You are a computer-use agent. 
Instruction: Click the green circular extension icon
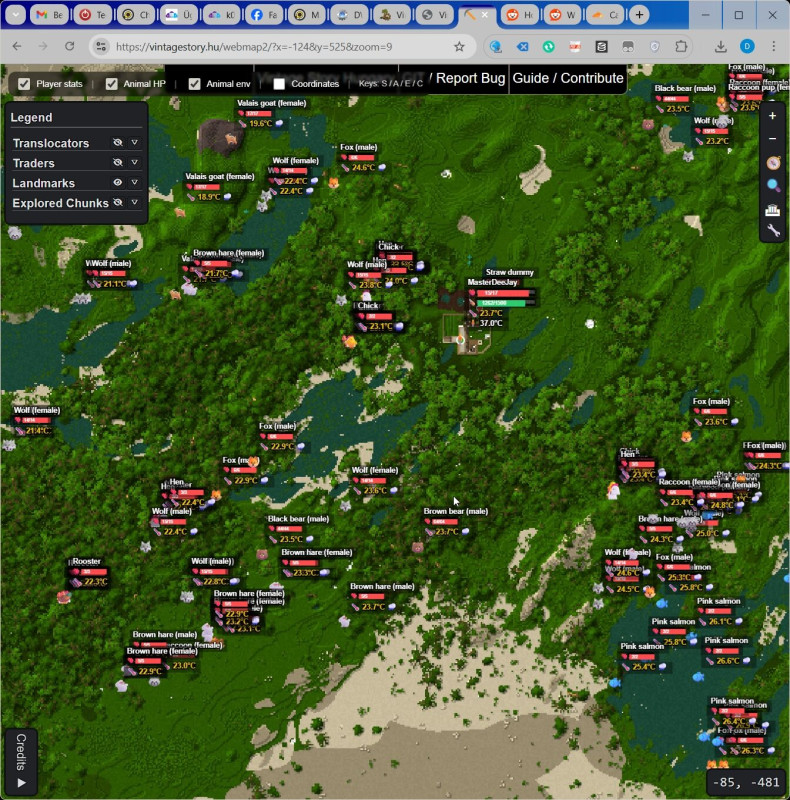549,47
